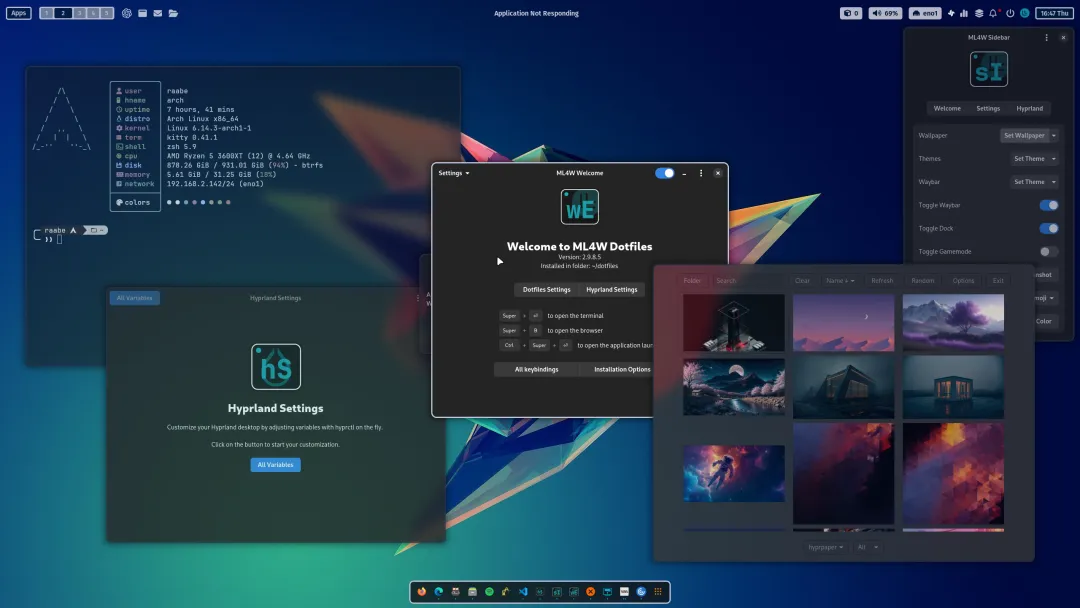This screenshot has height=608, width=1080.
Task: Open the Settings dropdown in ML4W Welcome
Action: point(454,174)
